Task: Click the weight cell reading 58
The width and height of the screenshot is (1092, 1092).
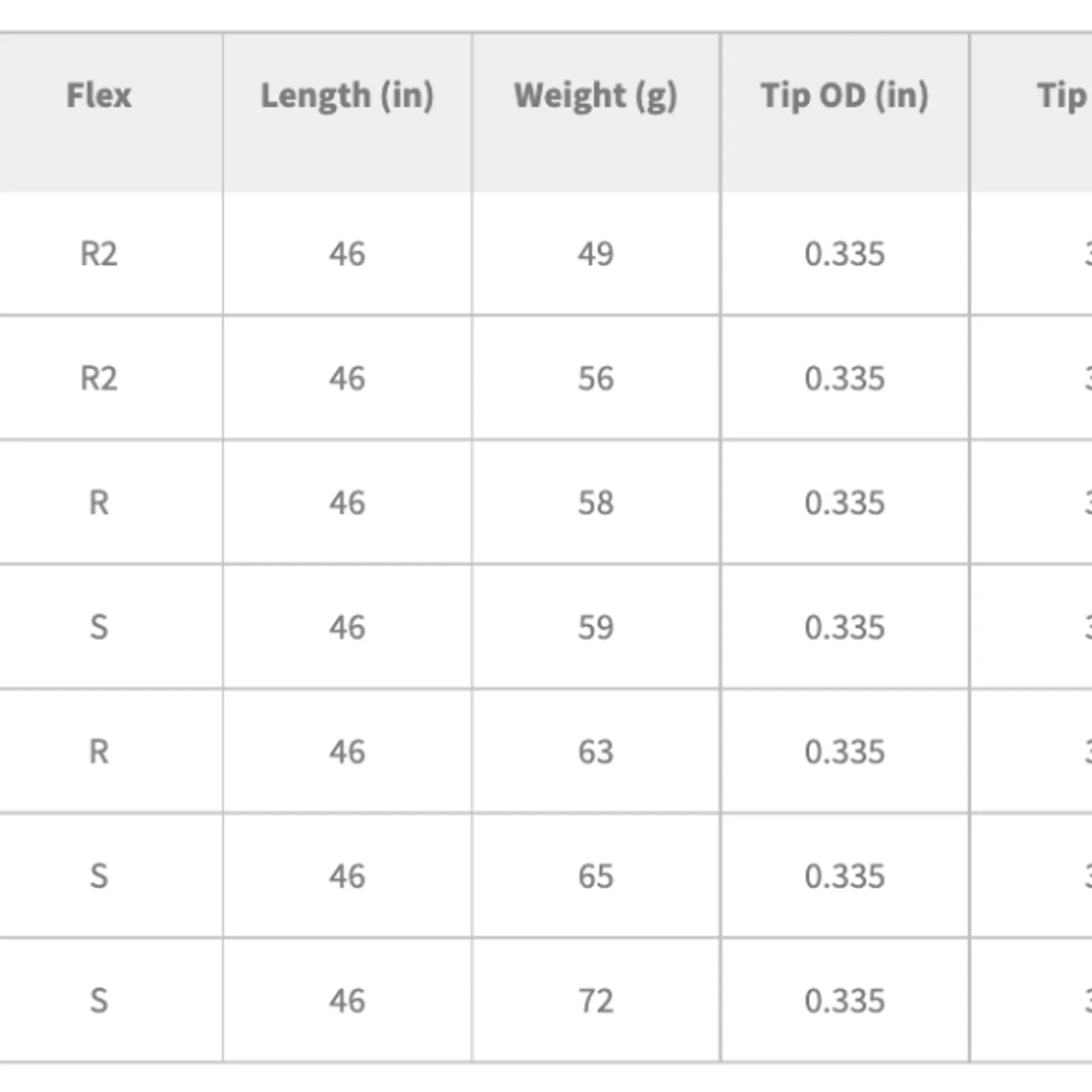Action: 596,503
